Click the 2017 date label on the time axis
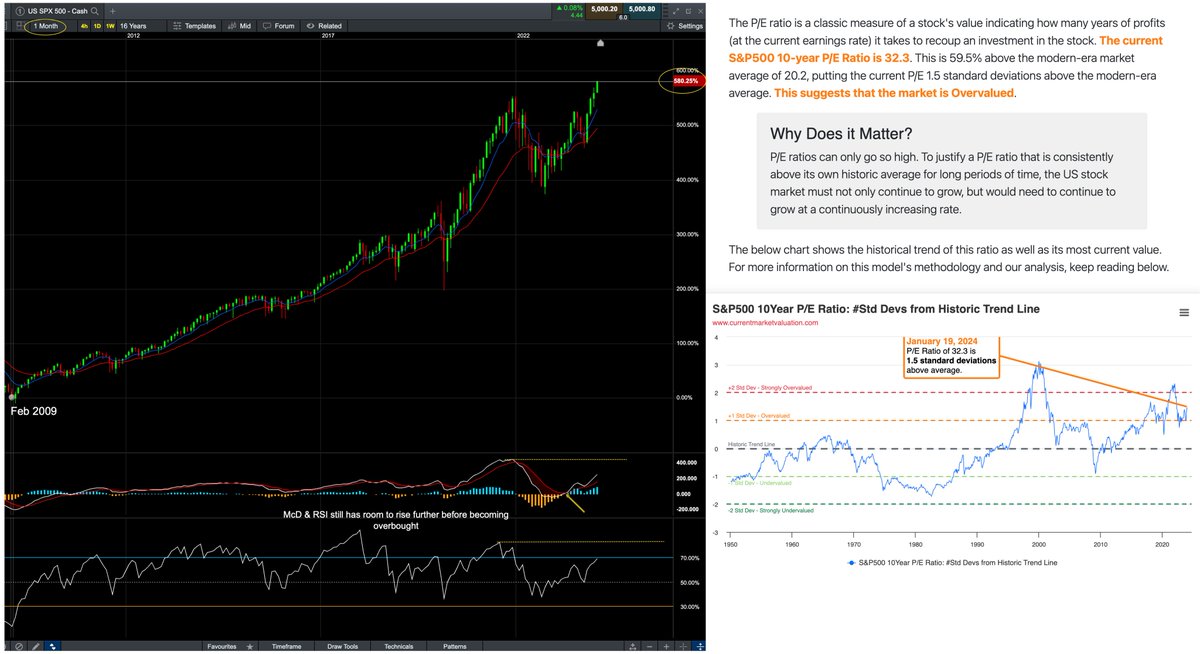The image size is (1200, 654). coord(328,36)
